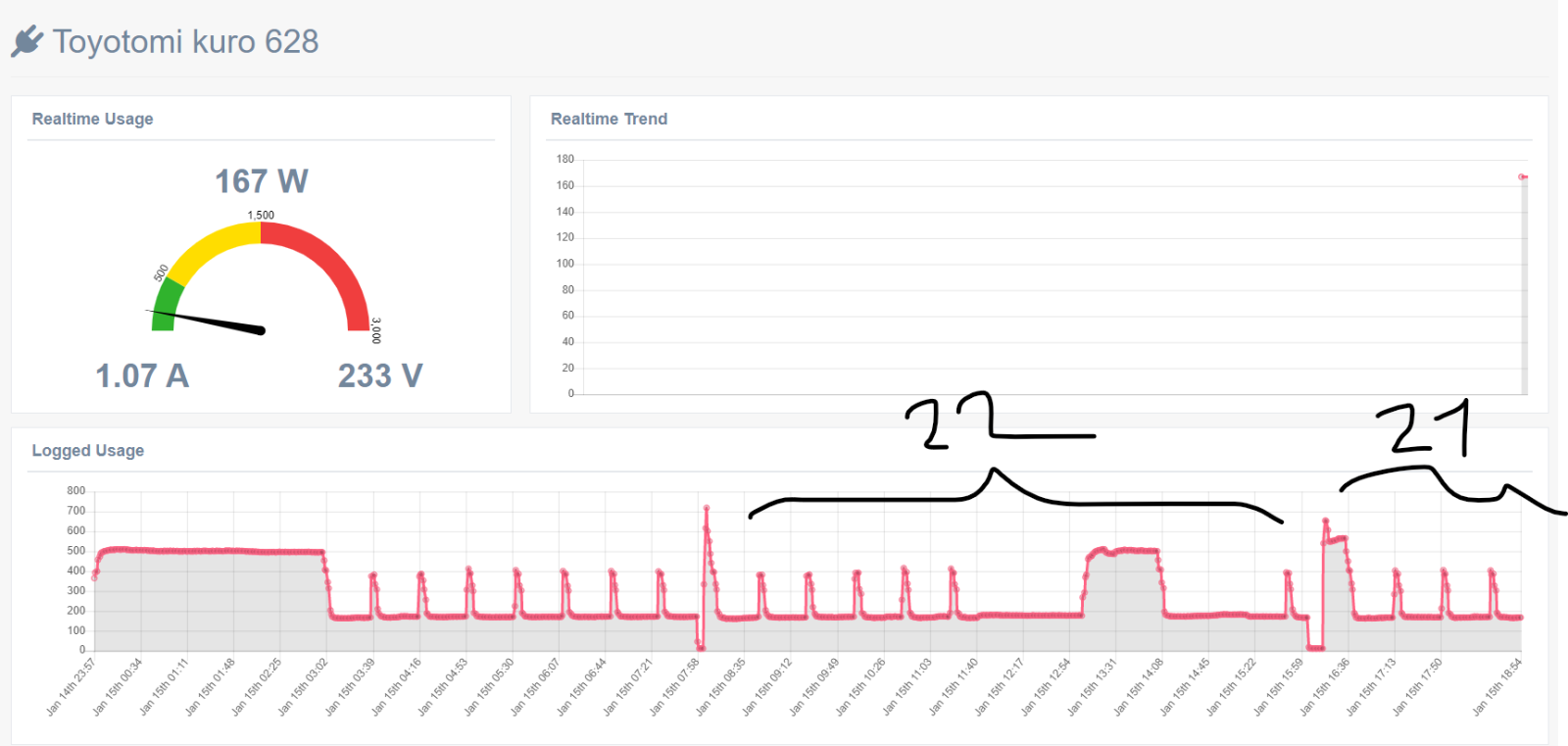The width and height of the screenshot is (1568, 746).
Task: Click the gauge needle pointer
Action: [207, 322]
